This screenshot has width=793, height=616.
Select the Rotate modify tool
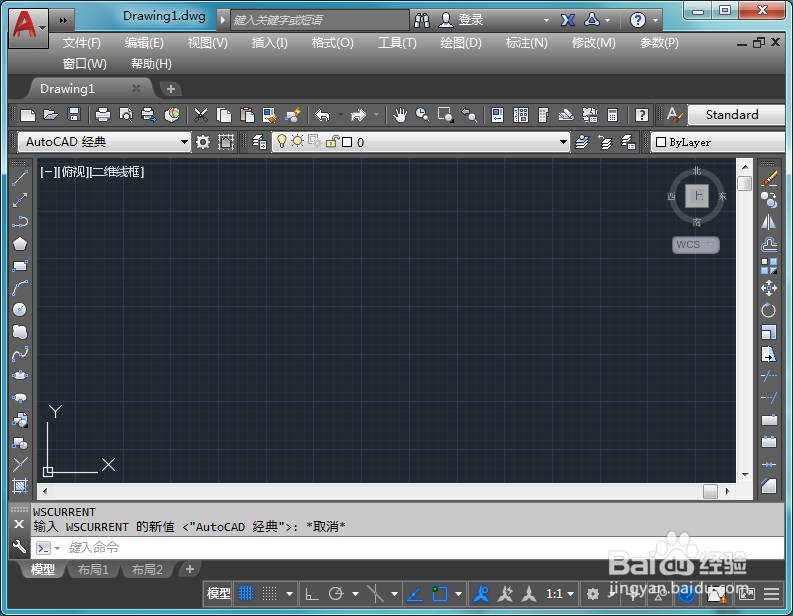[x=769, y=310]
